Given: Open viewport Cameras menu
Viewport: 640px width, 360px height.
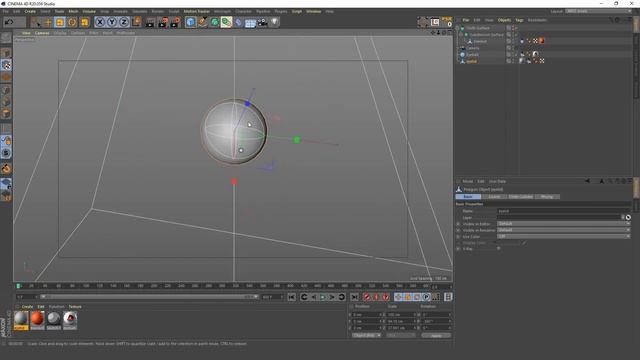Looking at the screenshot, I should [x=42, y=33].
